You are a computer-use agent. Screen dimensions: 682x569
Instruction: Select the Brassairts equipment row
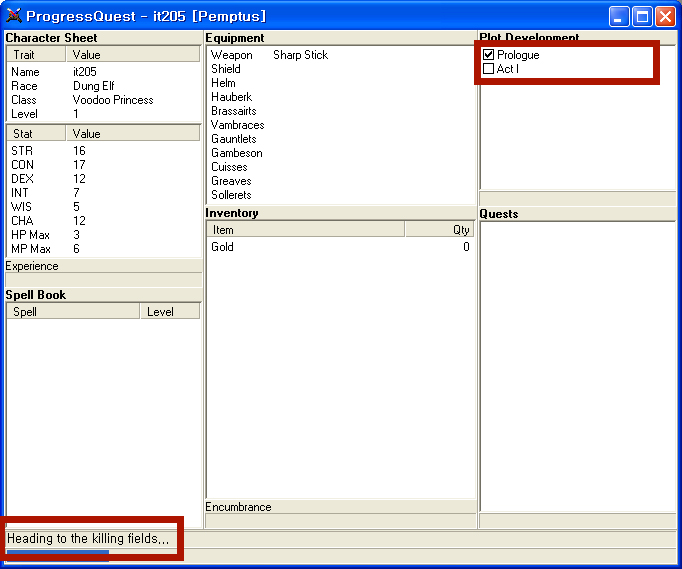point(341,110)
